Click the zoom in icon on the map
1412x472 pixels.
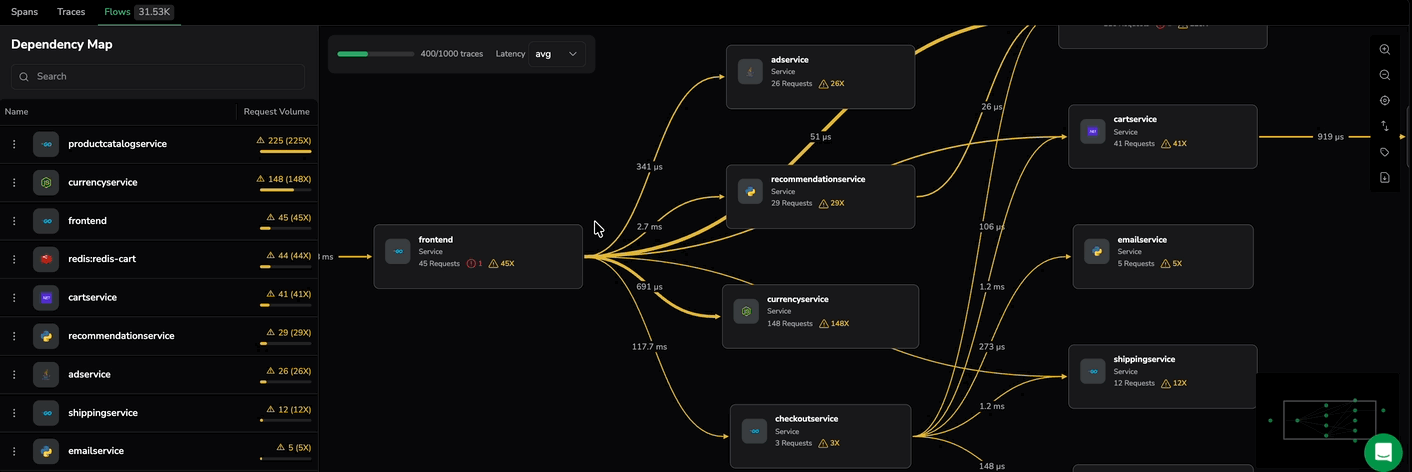tap(1385, 50)
